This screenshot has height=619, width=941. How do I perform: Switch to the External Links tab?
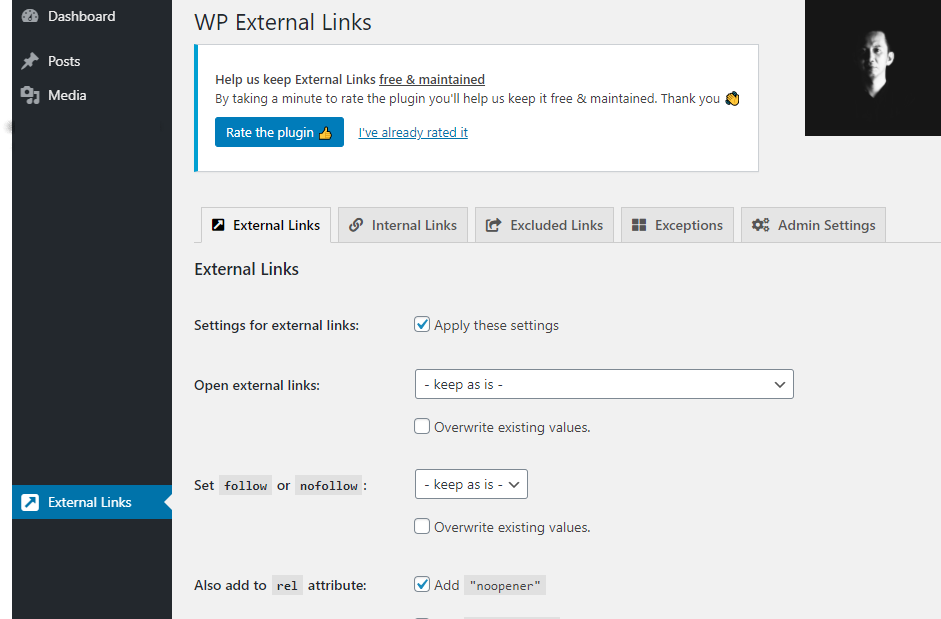pos(266,225)
